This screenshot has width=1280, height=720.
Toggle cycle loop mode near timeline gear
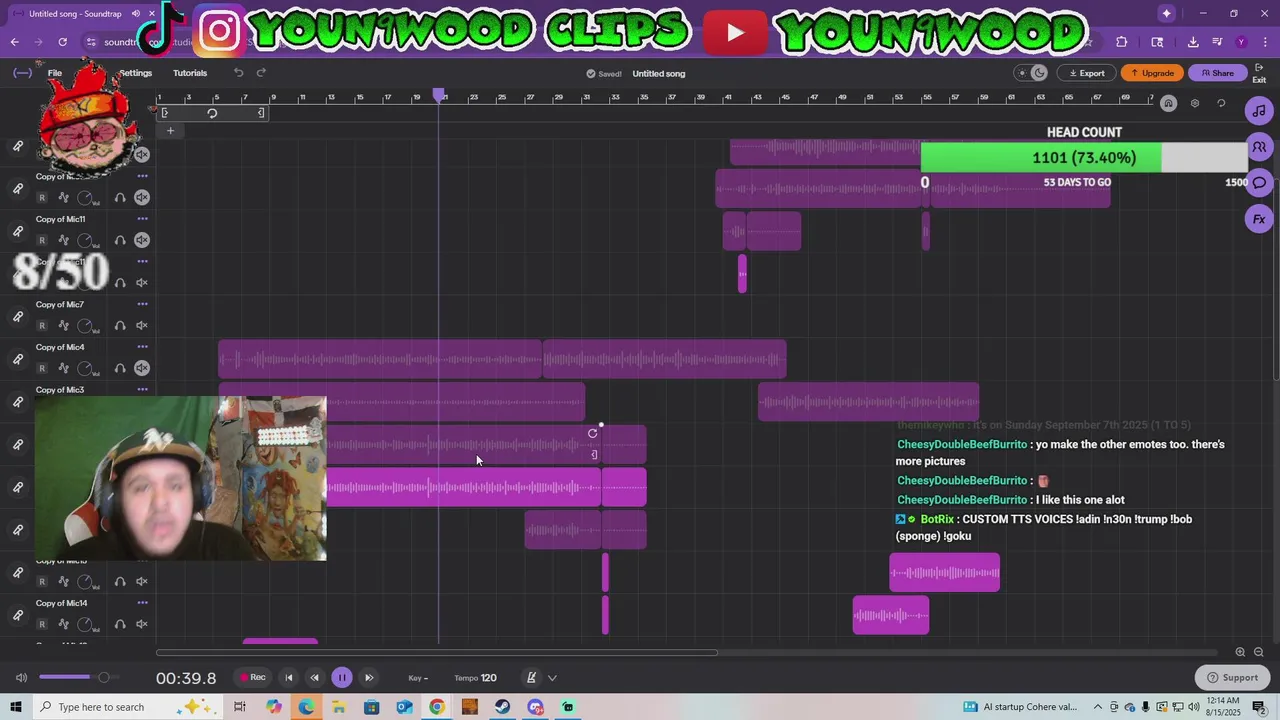point(1221,103)
